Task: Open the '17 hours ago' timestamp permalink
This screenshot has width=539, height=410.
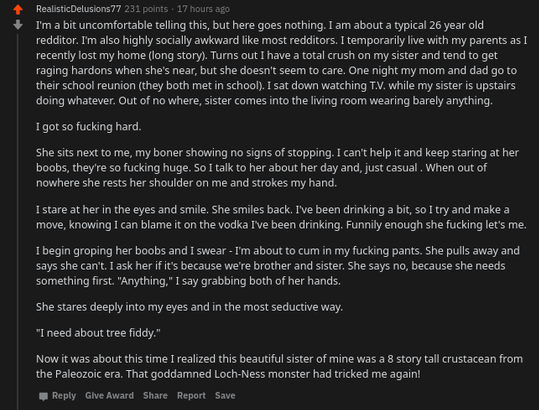Action: pos(203,9)
